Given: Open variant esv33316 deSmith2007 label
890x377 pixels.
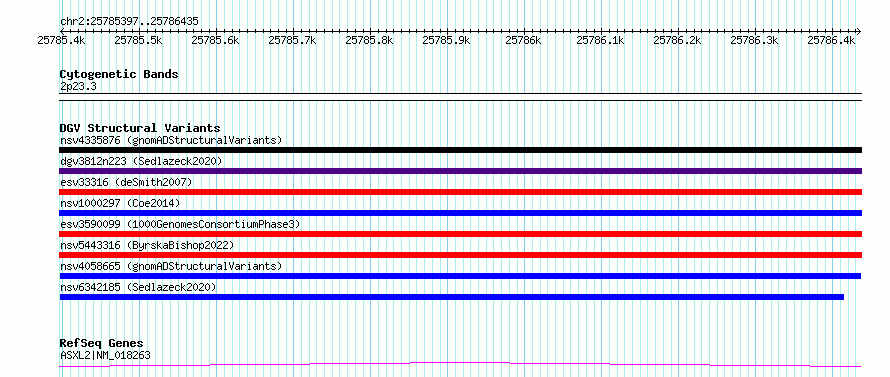Looking at the screenshot, I should click(126, 182).
